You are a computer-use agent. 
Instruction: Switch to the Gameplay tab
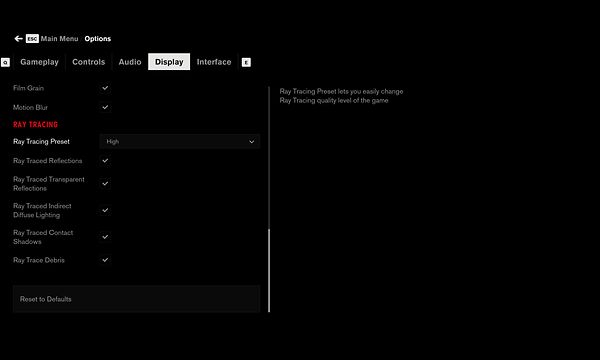click(39, 62)
